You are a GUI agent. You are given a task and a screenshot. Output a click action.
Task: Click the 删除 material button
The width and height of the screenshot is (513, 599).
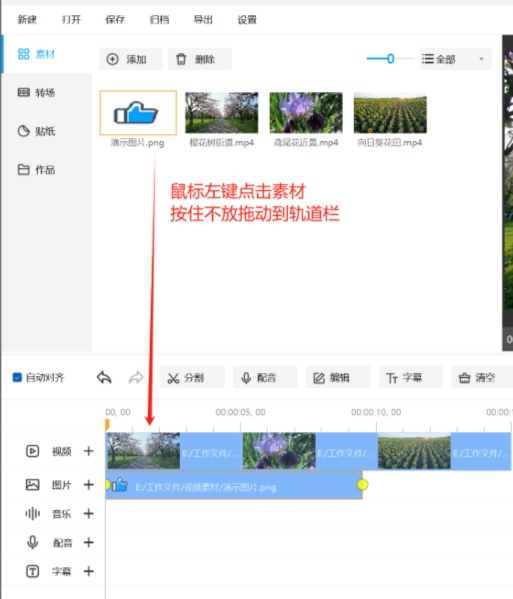(x=199, y=59)
